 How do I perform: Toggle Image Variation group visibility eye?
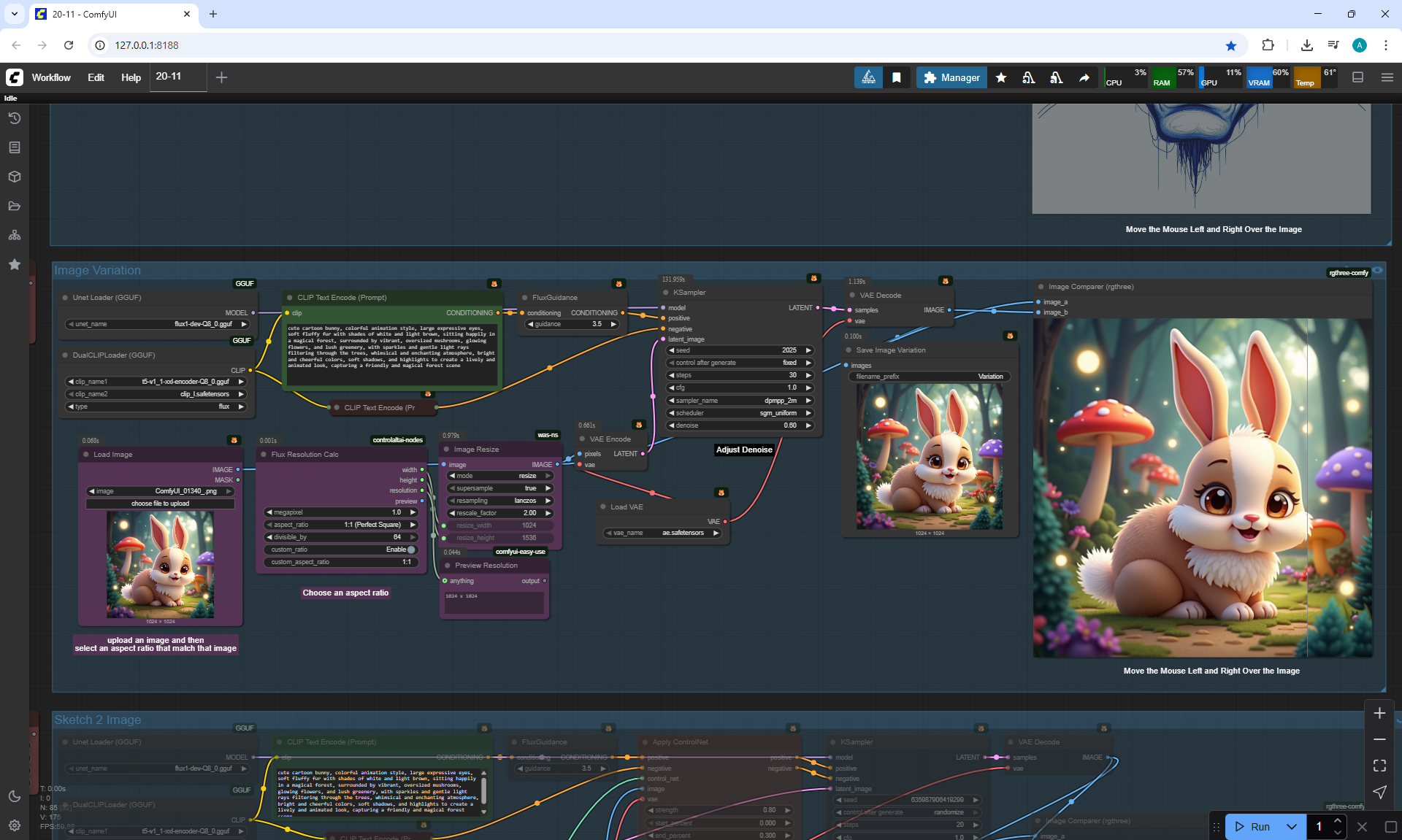[x=1377, y=271]
